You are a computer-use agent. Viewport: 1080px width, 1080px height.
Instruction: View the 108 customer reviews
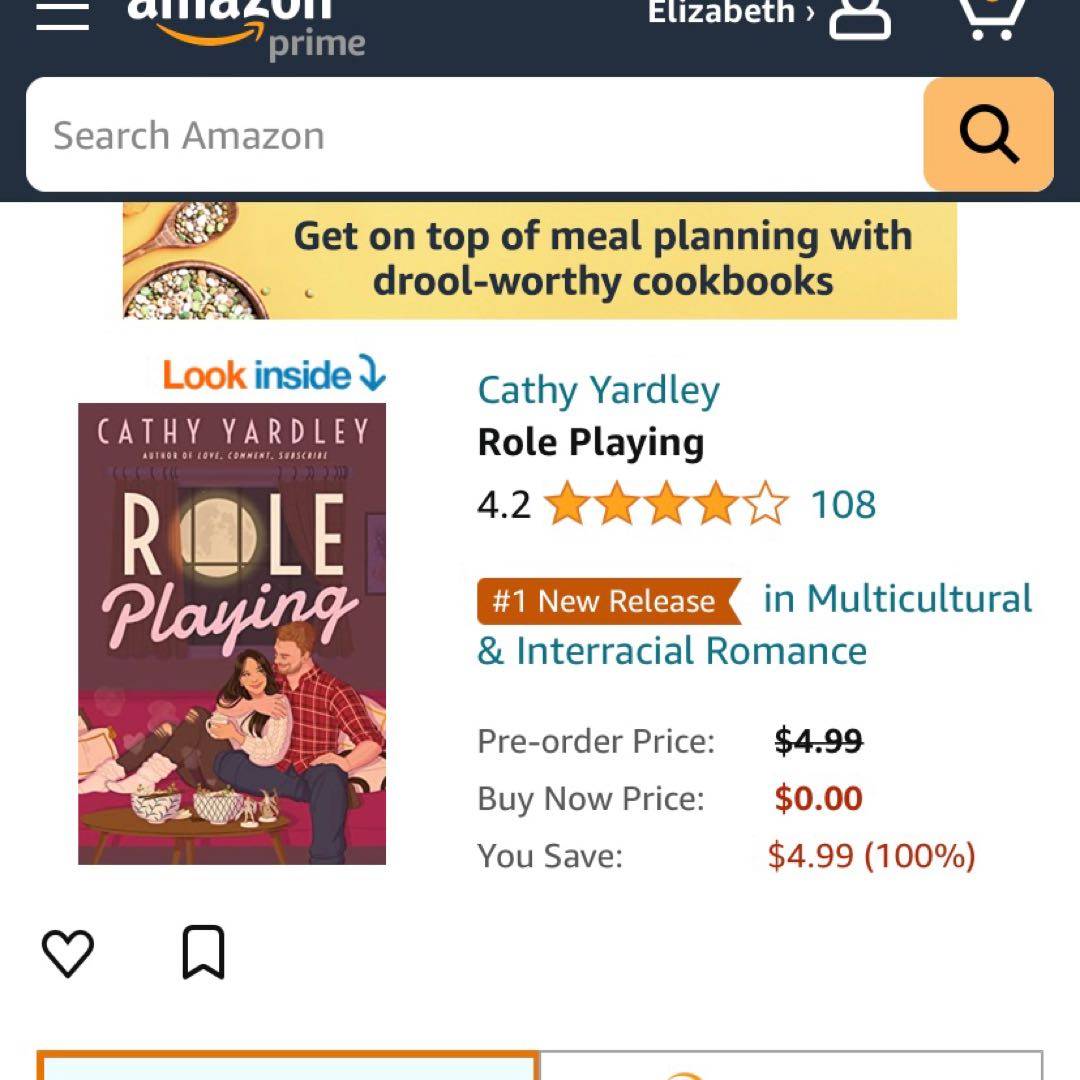coord(843,504)
